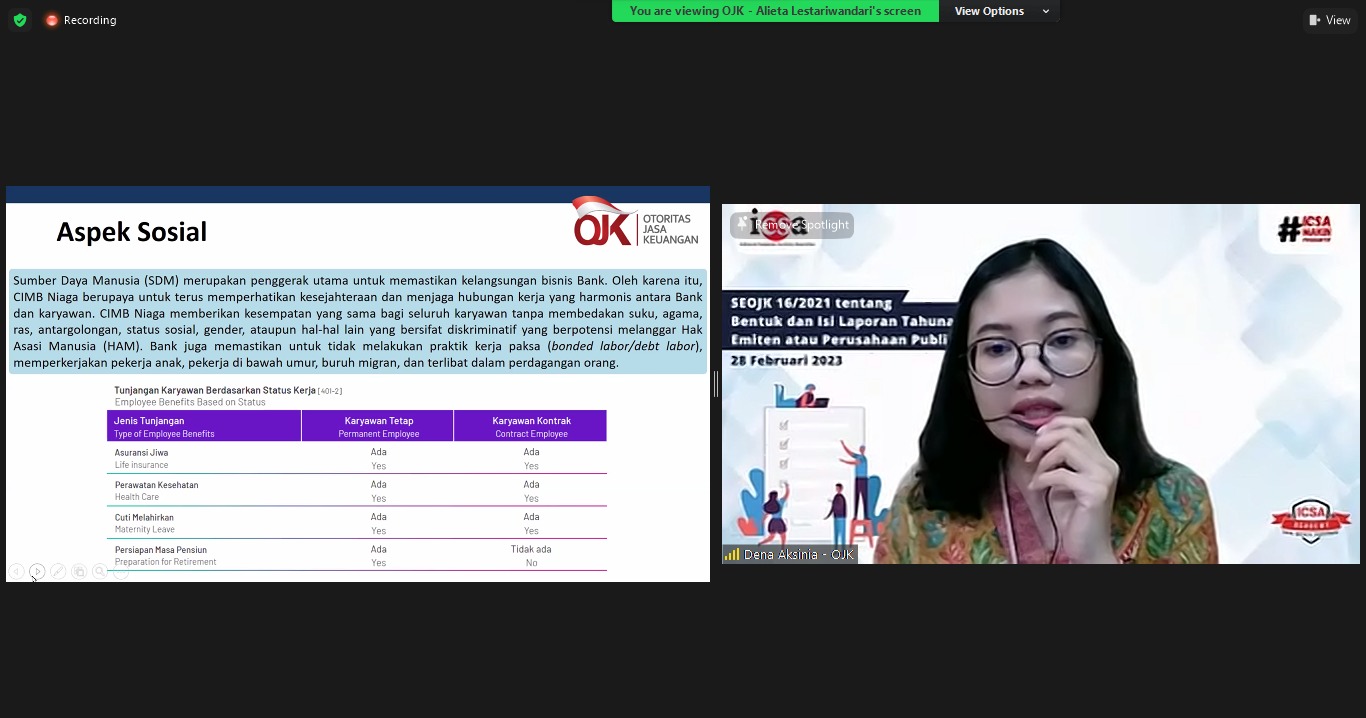Click the magnifier zoom icon on slide
This screenshot has width=1366, height=718.
click(100, 571)
